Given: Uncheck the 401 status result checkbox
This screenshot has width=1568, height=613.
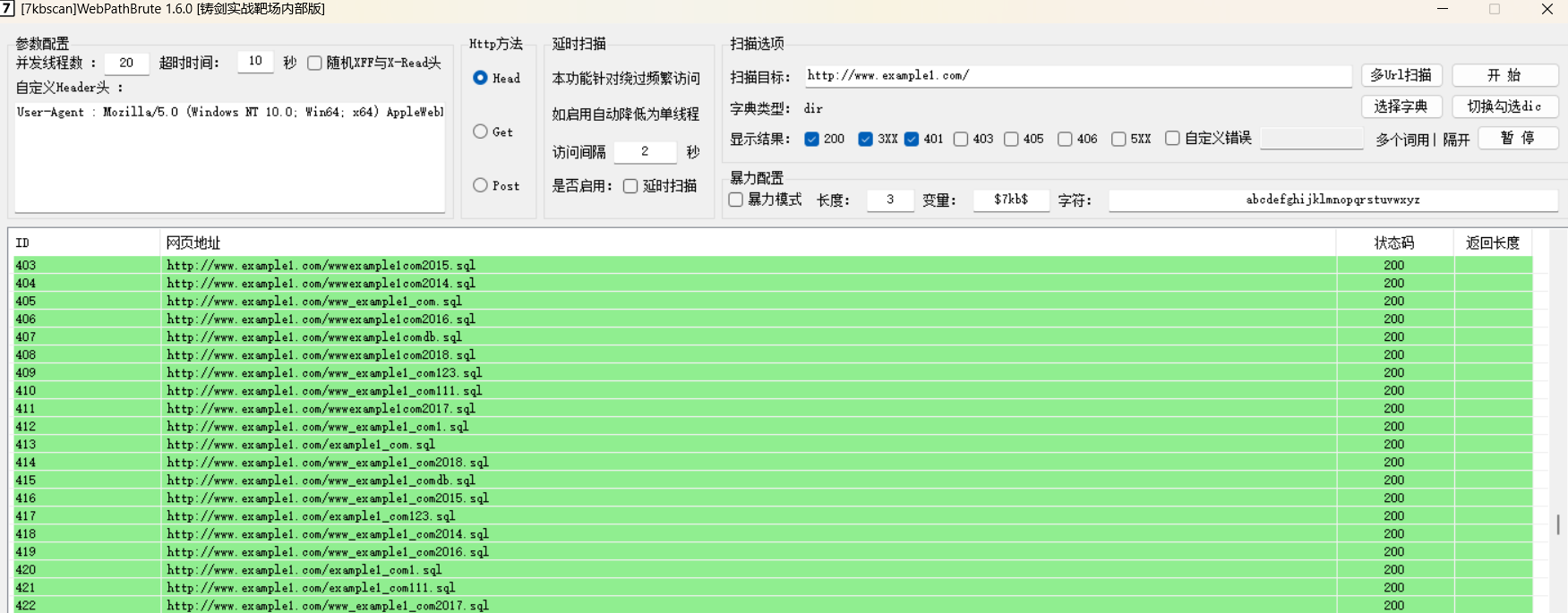Looking at the screenshot, I should (x=911, y=139).
